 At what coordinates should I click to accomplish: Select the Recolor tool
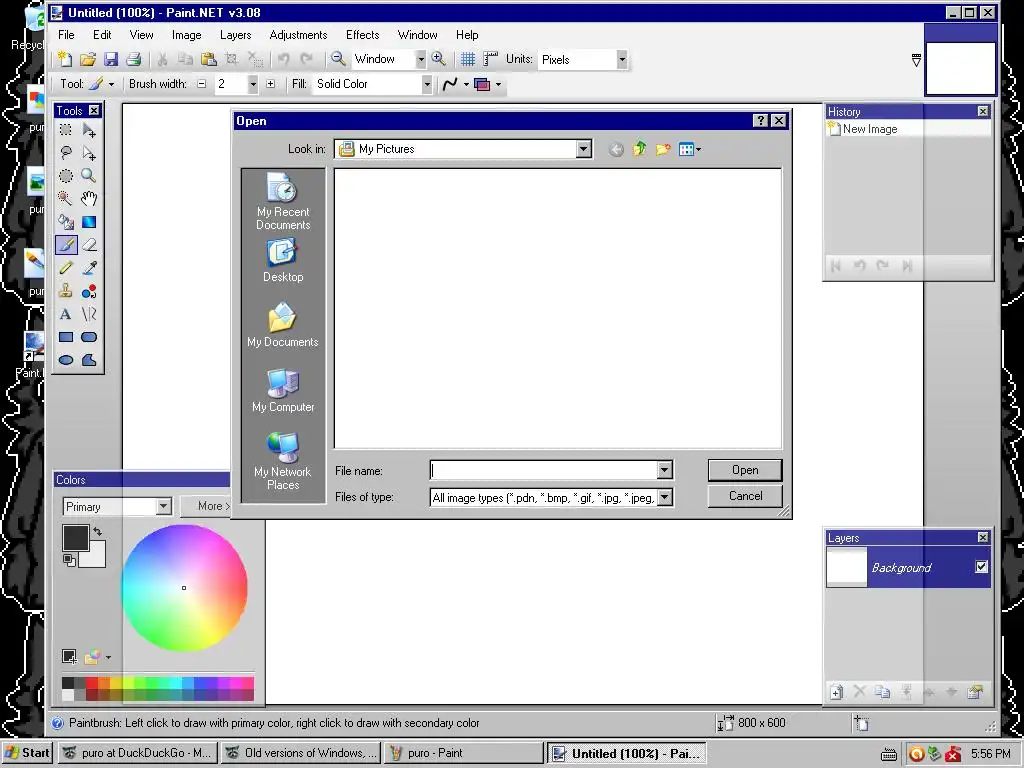tap(89, 291)
